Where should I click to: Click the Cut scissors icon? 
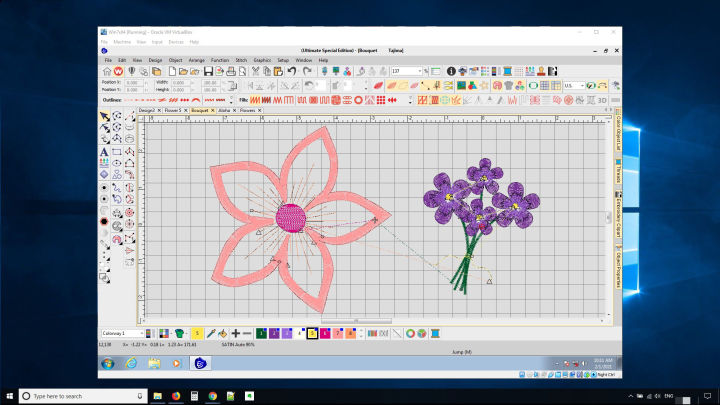click(x=255, y=71)
